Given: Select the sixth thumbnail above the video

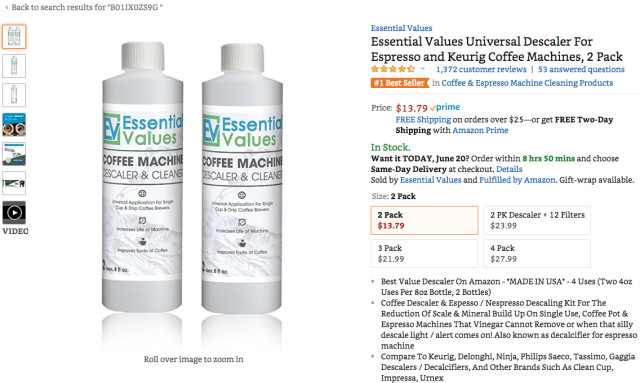Looking at the screenshot, I should point(14,183).
